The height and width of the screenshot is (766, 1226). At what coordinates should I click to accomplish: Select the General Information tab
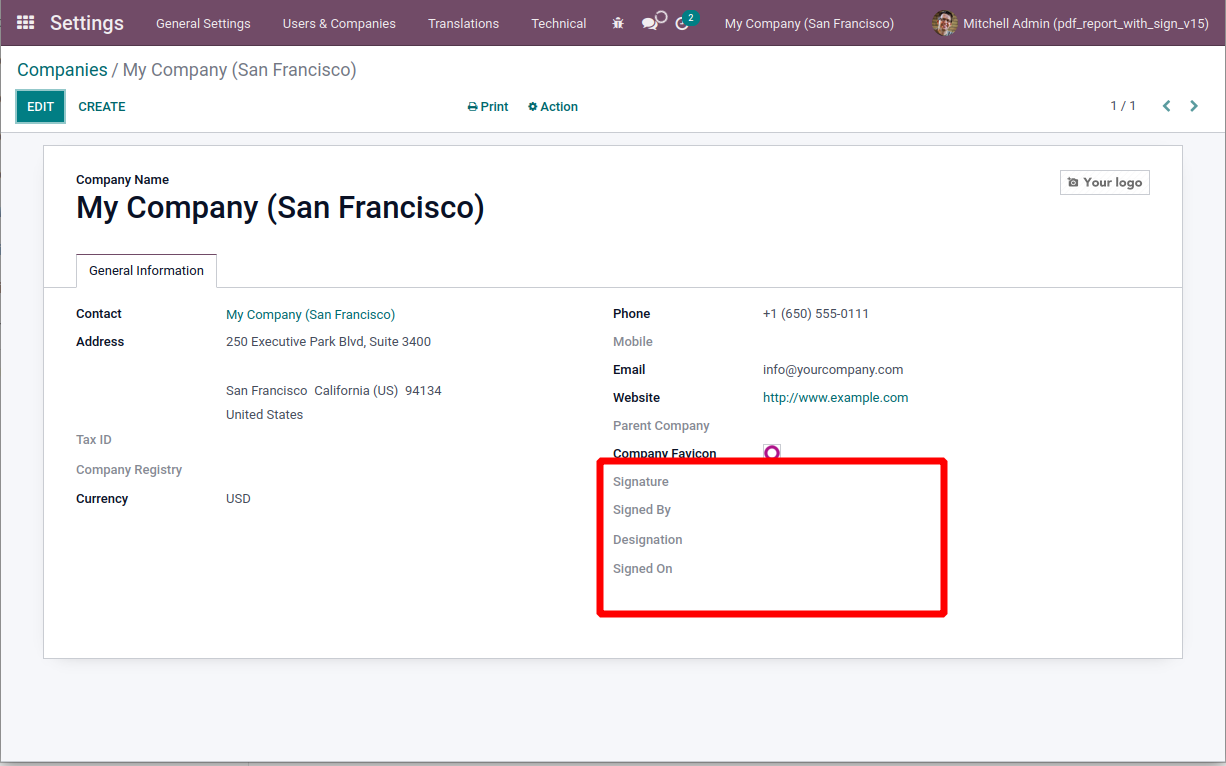click(x=146, y=271)
